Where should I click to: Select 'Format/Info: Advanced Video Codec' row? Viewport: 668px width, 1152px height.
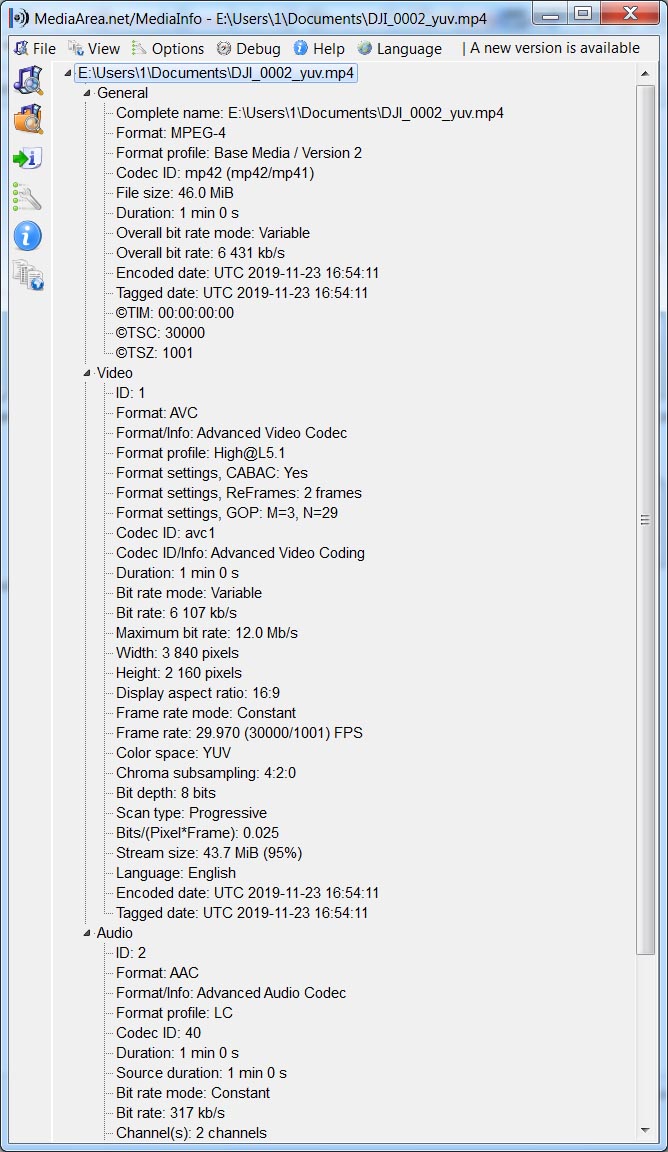tap(231, 433)
